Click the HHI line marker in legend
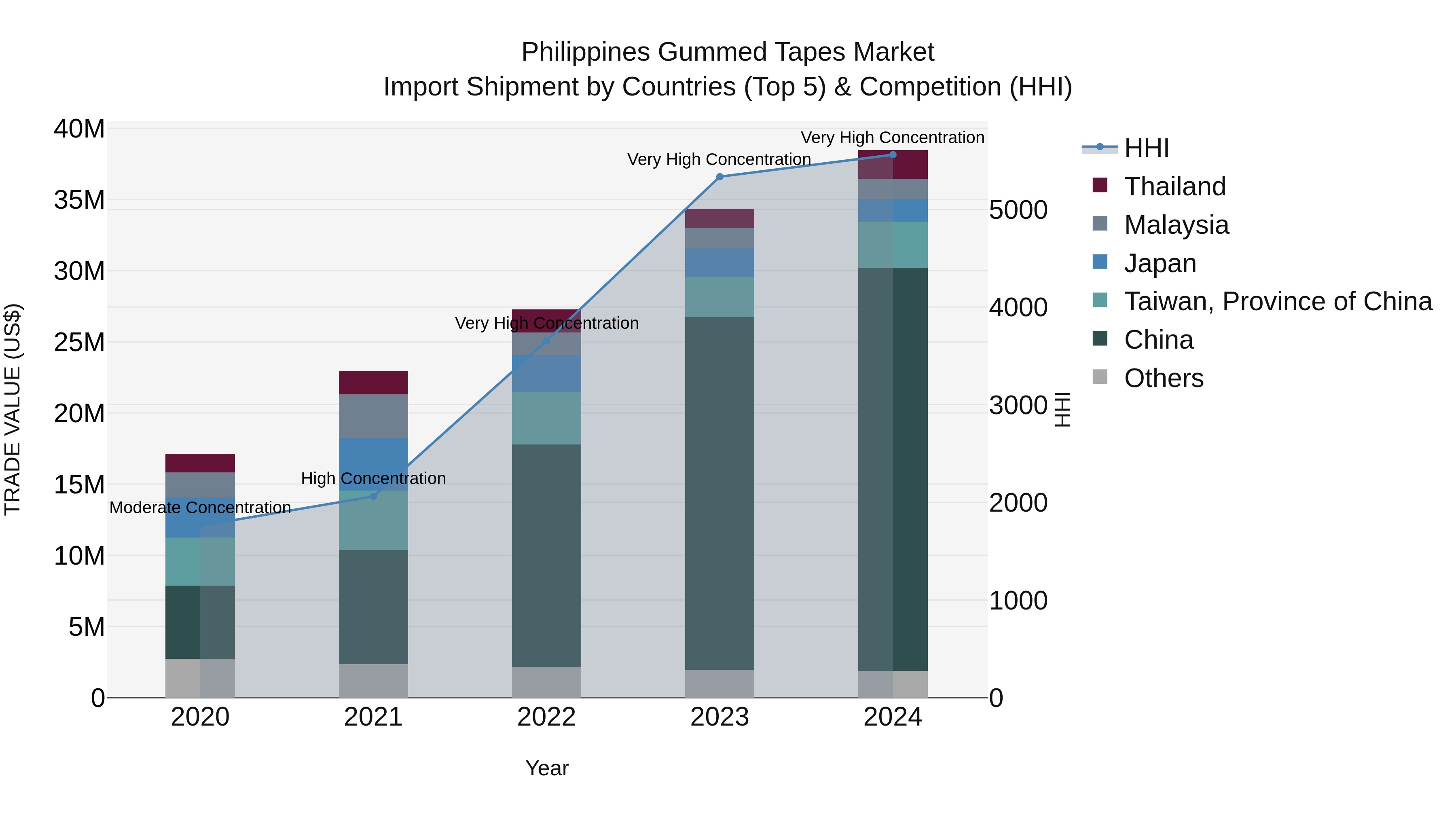The width and height of the screenshot is (1456, 819). tap(1100, 147)
